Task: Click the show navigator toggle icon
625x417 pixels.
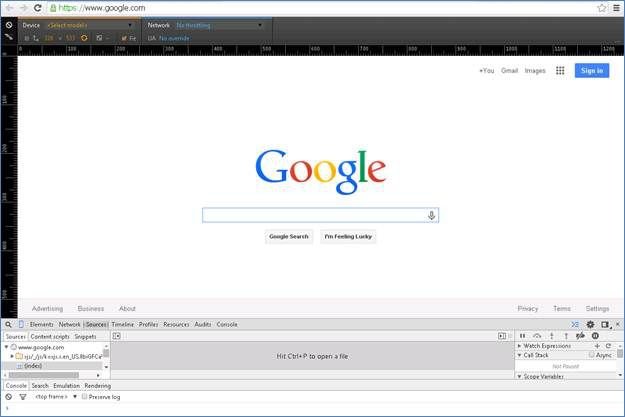Action: [x=116, y=336]
